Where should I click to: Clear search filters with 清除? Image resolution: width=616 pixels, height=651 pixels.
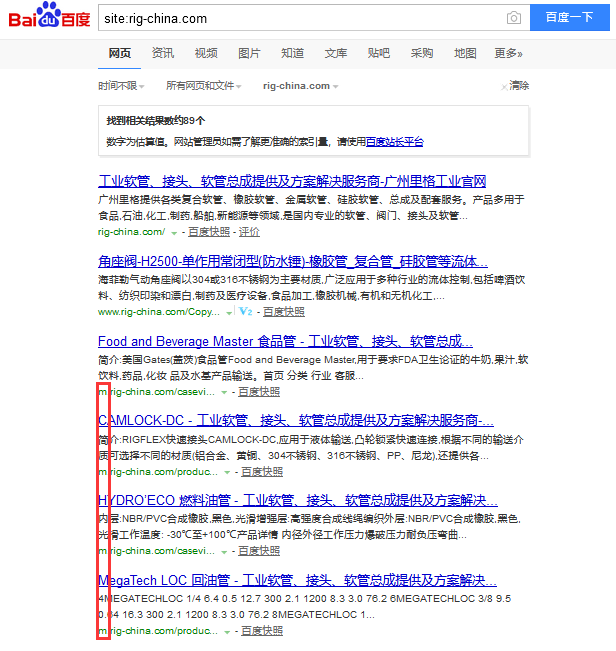coord(515,86)
